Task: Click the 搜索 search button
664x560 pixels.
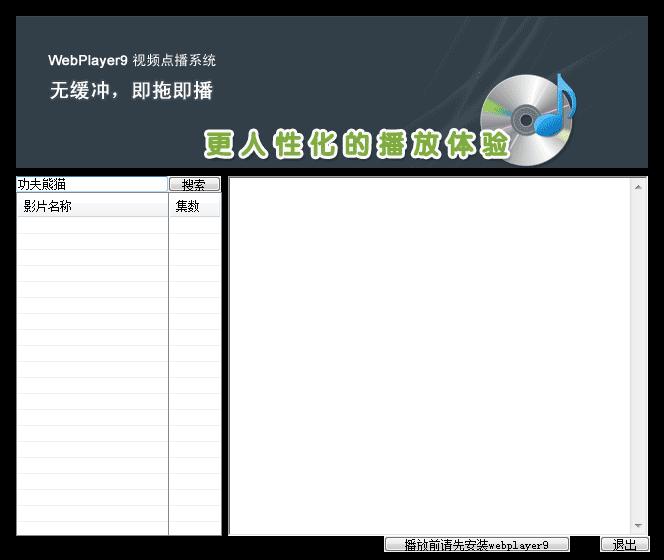Action: (x=194, y=184)
